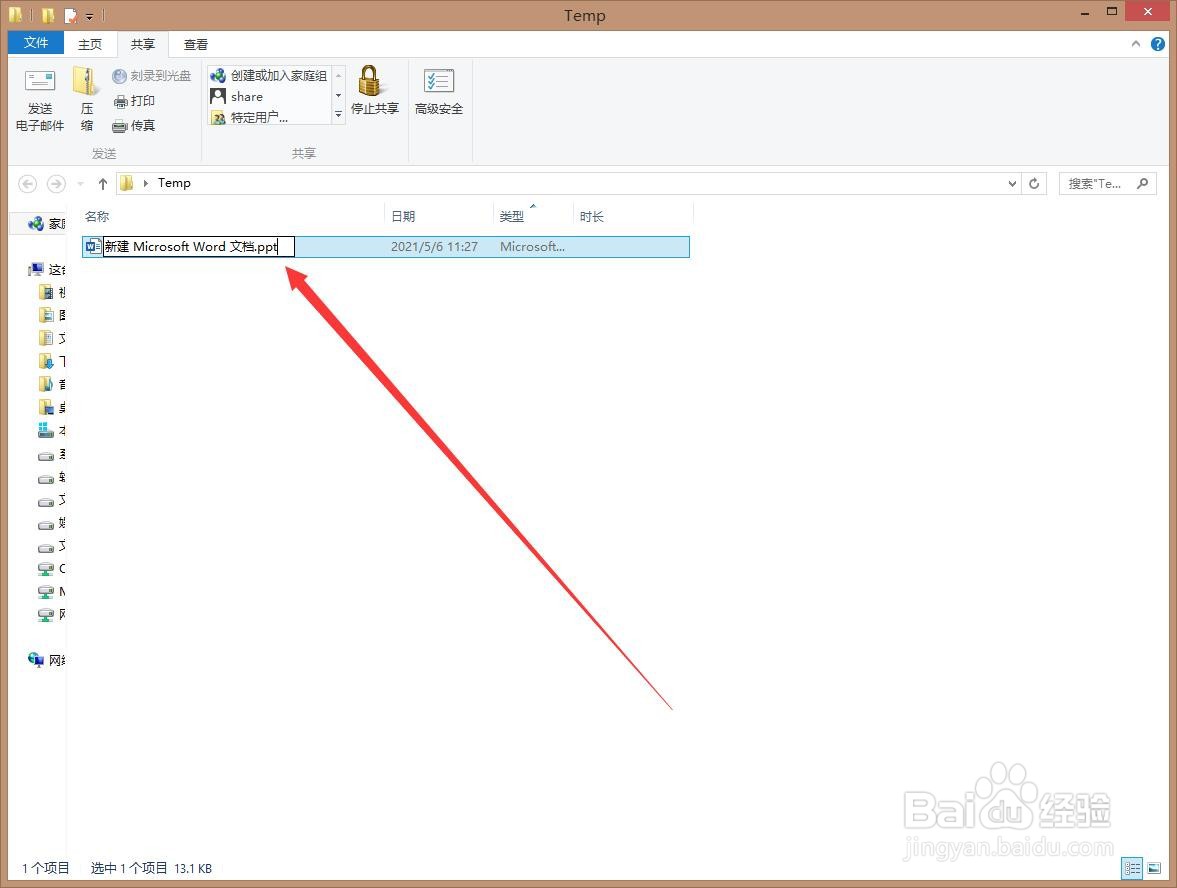Click the Properties quick access icon in title bar
1177x888 pixels.
[71, 15]
